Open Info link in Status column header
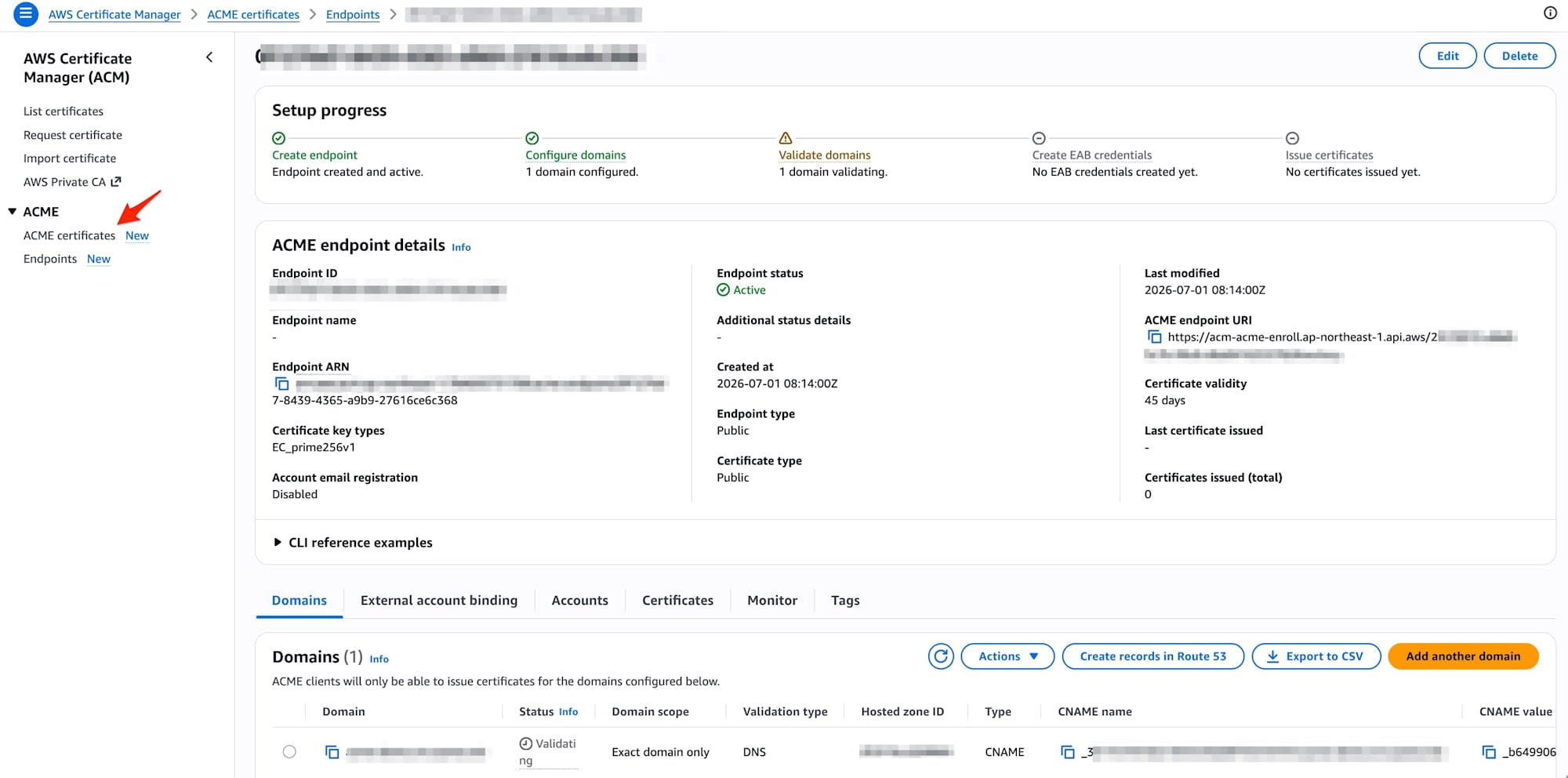Viewport: 1568px width, 778px height. point(568,712)
